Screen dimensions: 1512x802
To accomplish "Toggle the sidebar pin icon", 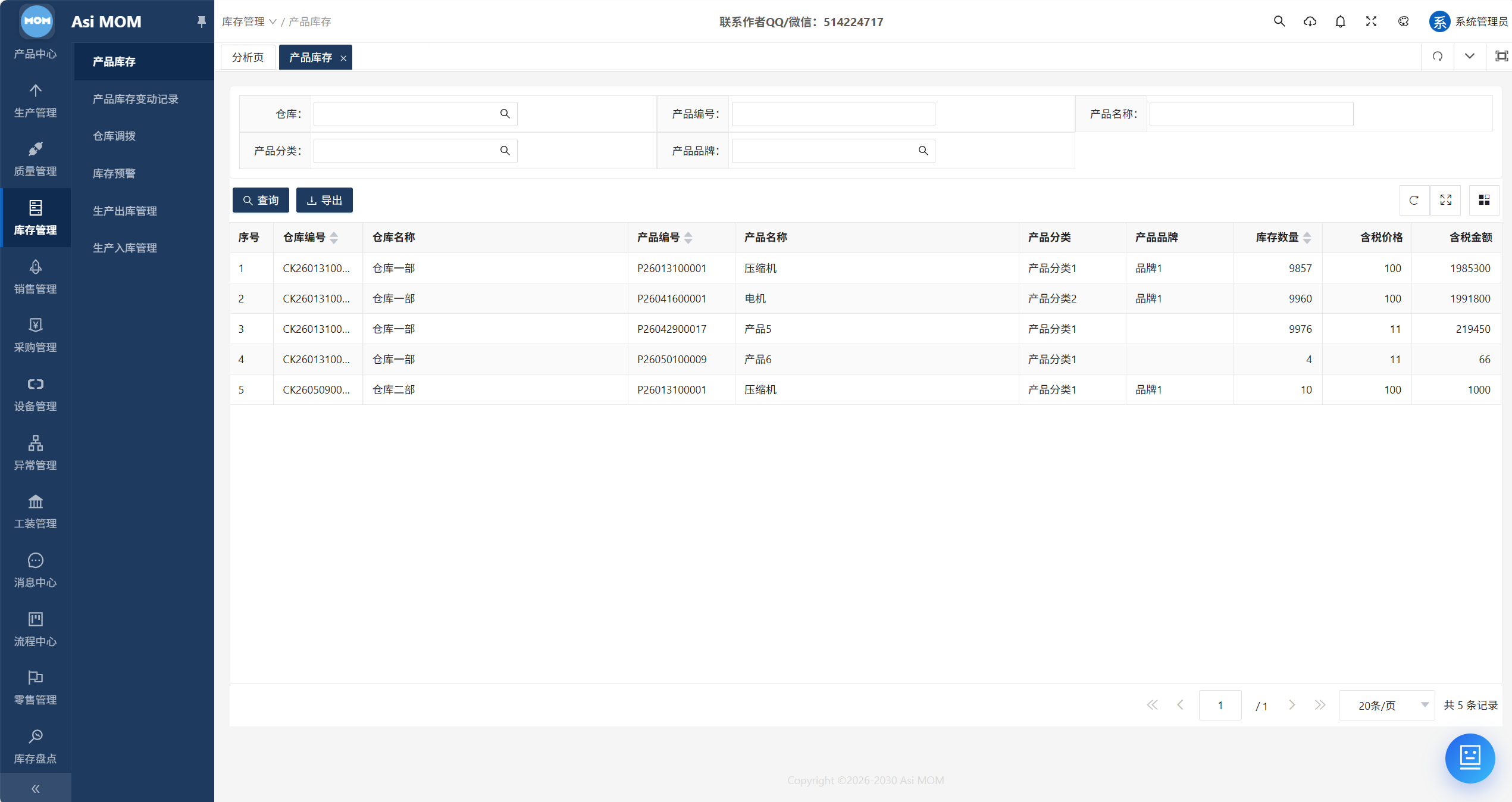I will pyautogui.click(x=201, y=21).
